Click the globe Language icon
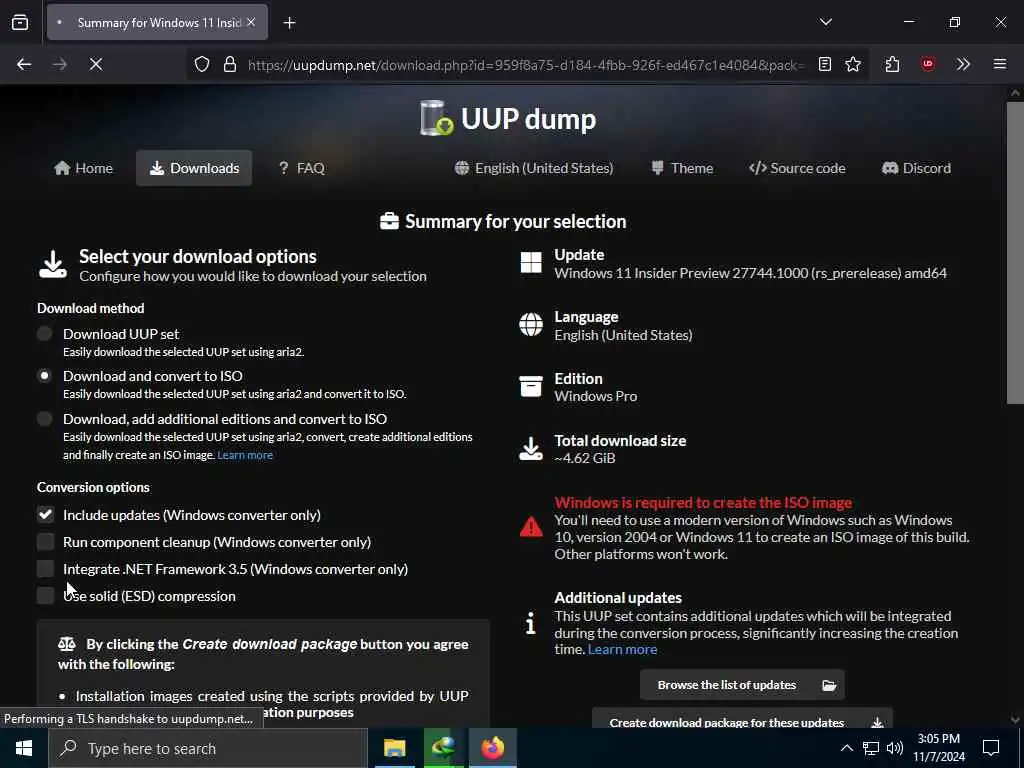Screen dimensions: 1024x768 click(531, 325)
